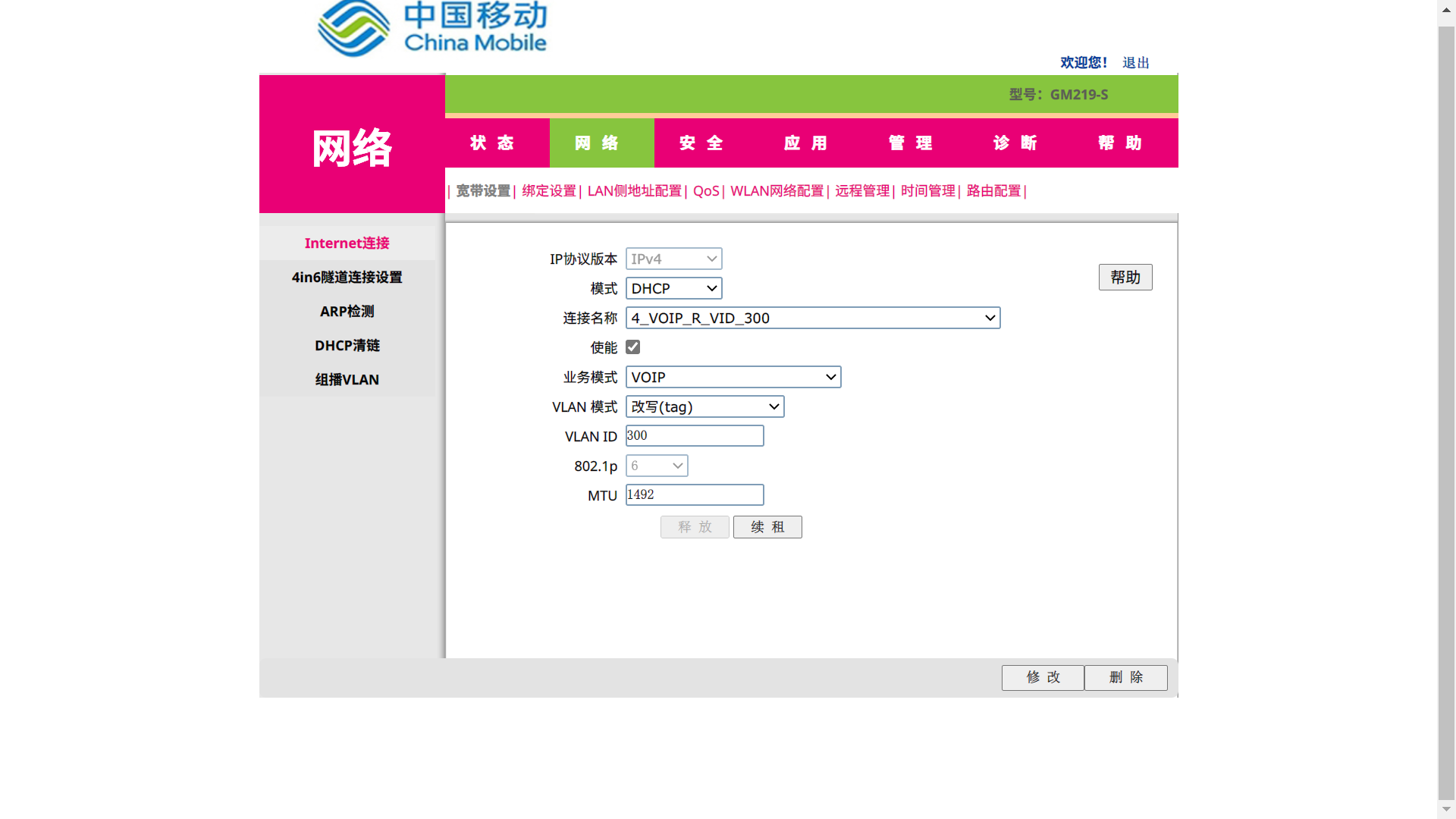Click the 退出 logout link

tap(1135, 63)
